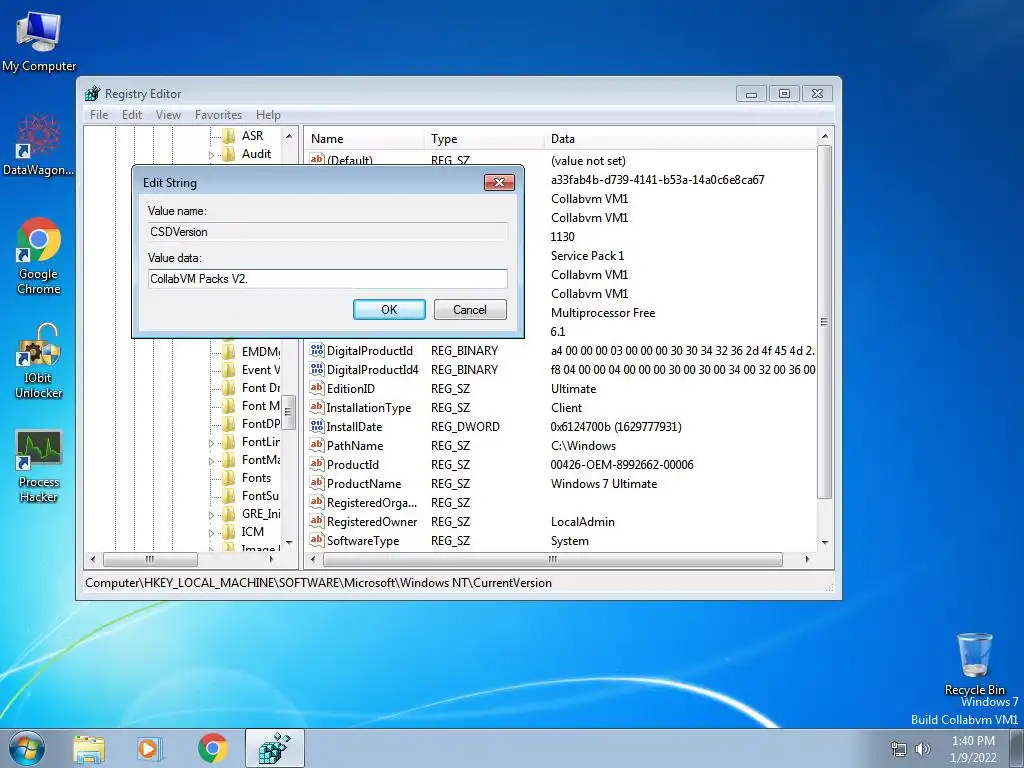Select the ProductId string value icon
This screenshot has height=768, width=1024.
(x=317, y=464)
